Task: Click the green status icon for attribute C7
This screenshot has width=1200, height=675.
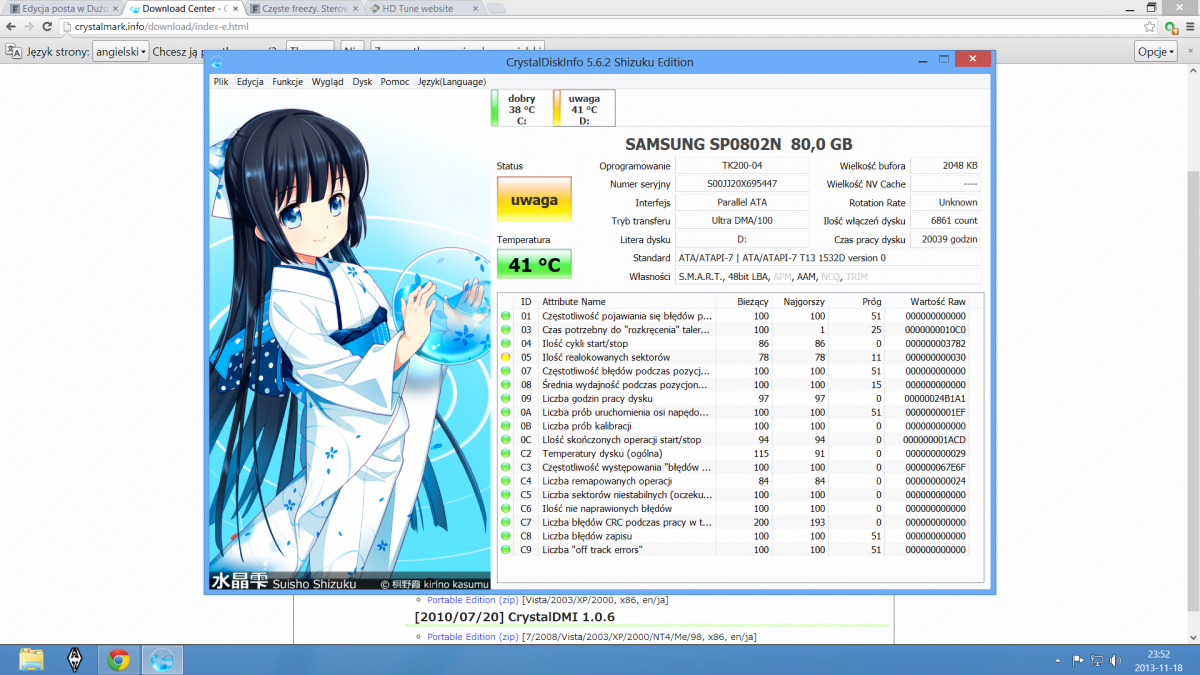Action: click(506, 522)
